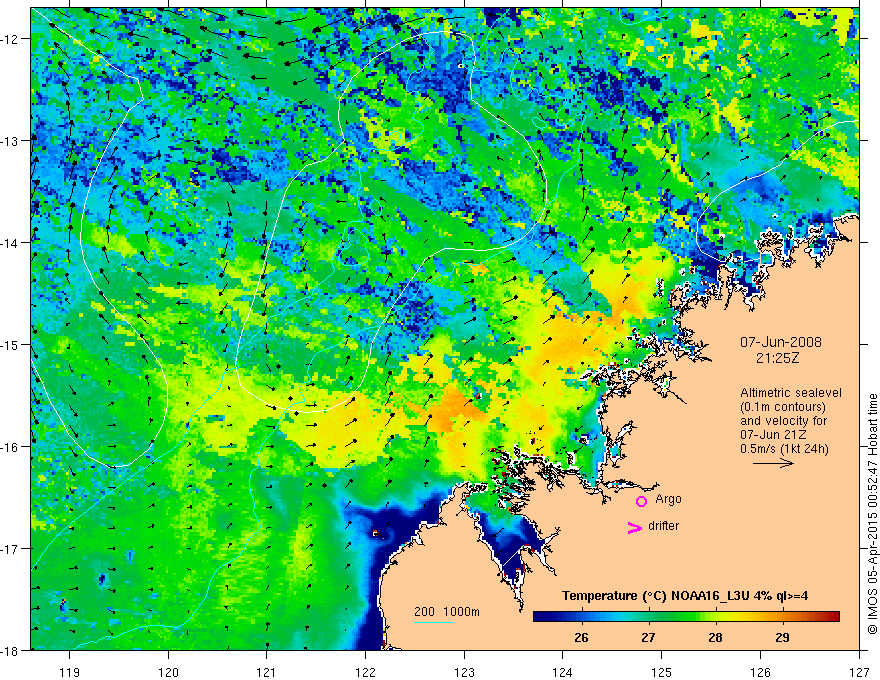
Task: Click the 'and velocity for' caption line
Action: pyautogui.click(x=783, y=421)
